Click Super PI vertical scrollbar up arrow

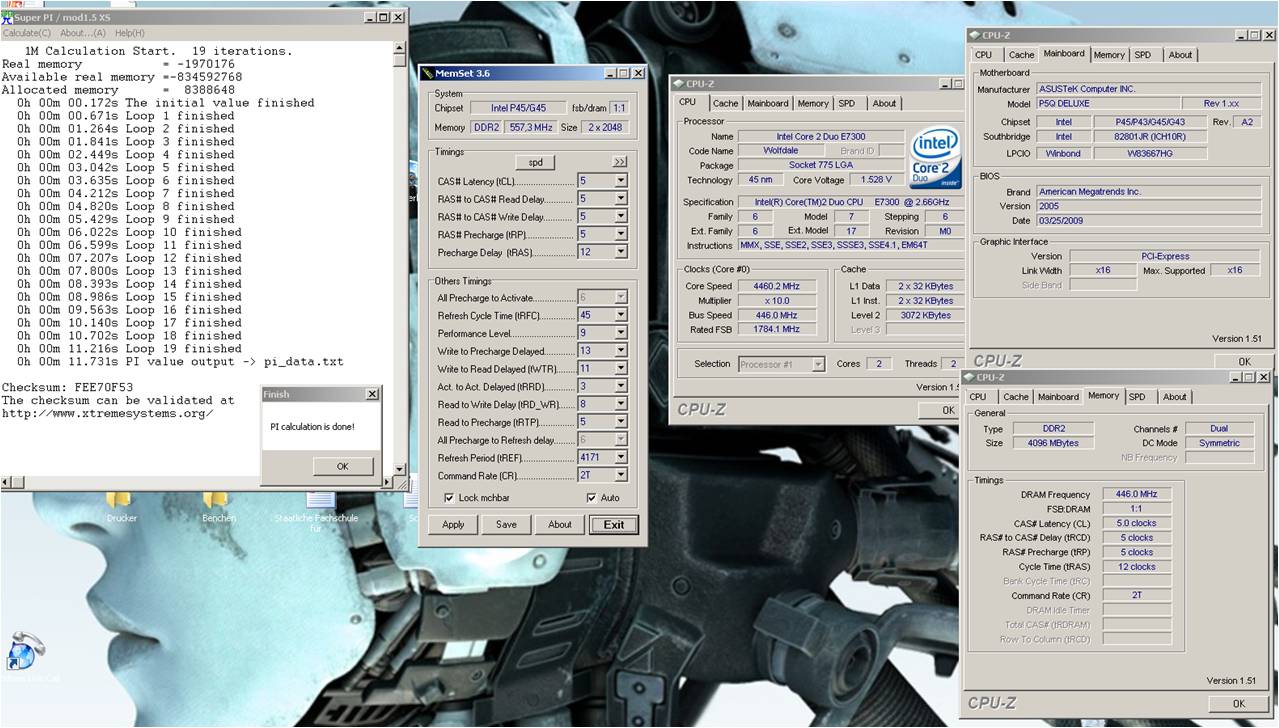tap(400, 47)
